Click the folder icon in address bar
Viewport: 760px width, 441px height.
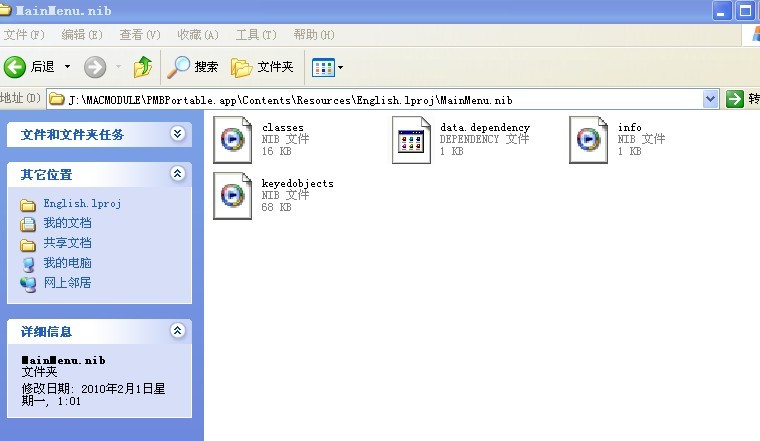tap(57, 99)
